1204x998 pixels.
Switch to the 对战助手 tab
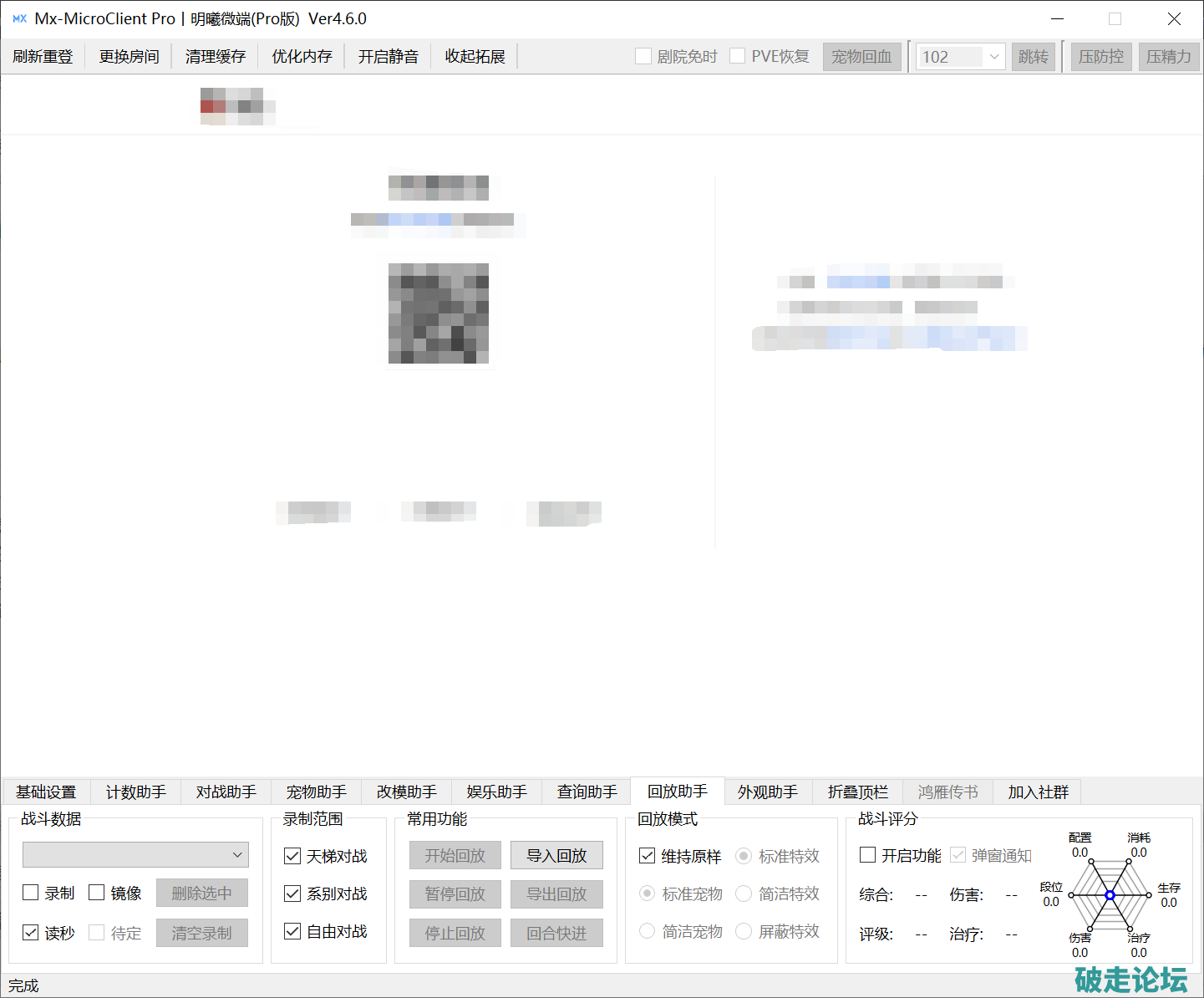[x=226, y=792]
